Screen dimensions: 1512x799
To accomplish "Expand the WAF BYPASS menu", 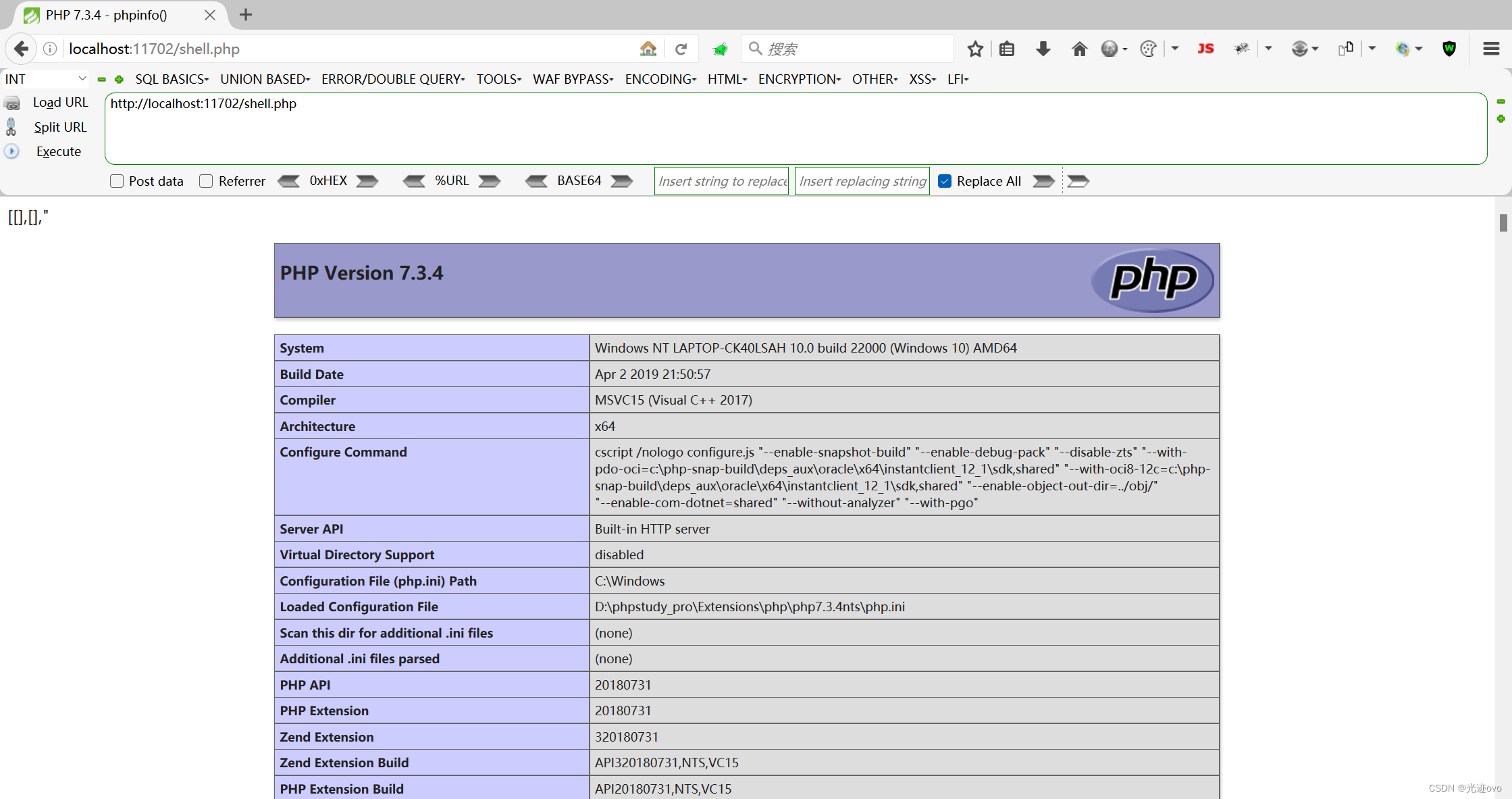I will [573, 79].
